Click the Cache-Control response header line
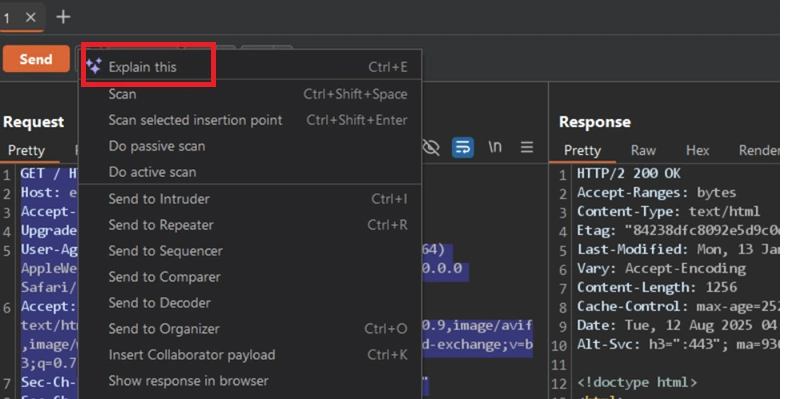This screenshot has height=399, width=785. pos(678,306)
